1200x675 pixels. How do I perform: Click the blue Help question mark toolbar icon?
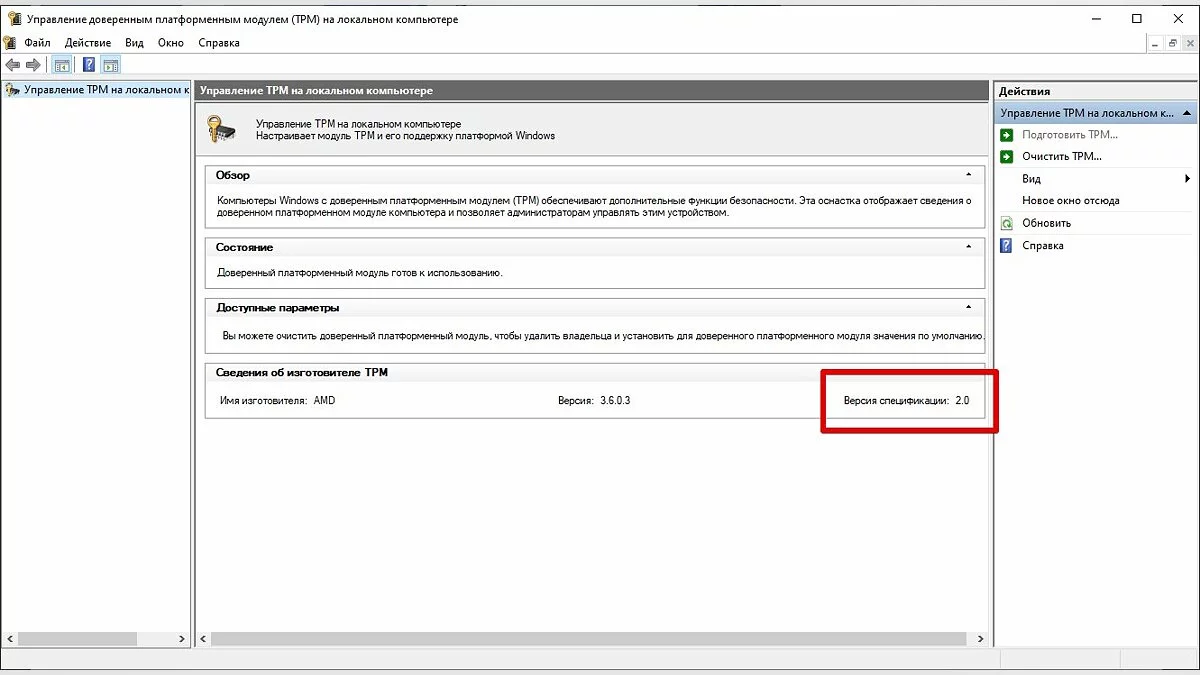pos(89,65)
